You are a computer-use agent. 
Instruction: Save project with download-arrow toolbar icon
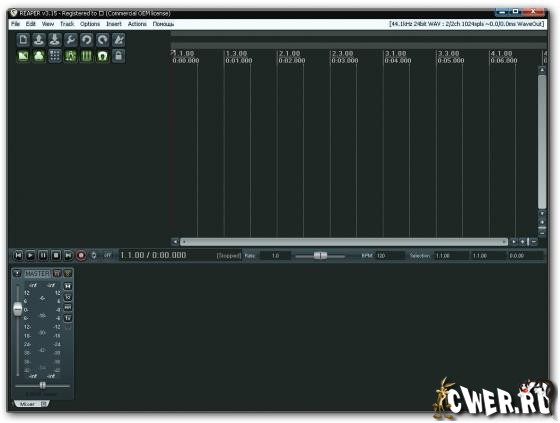(x=55, y=40)
